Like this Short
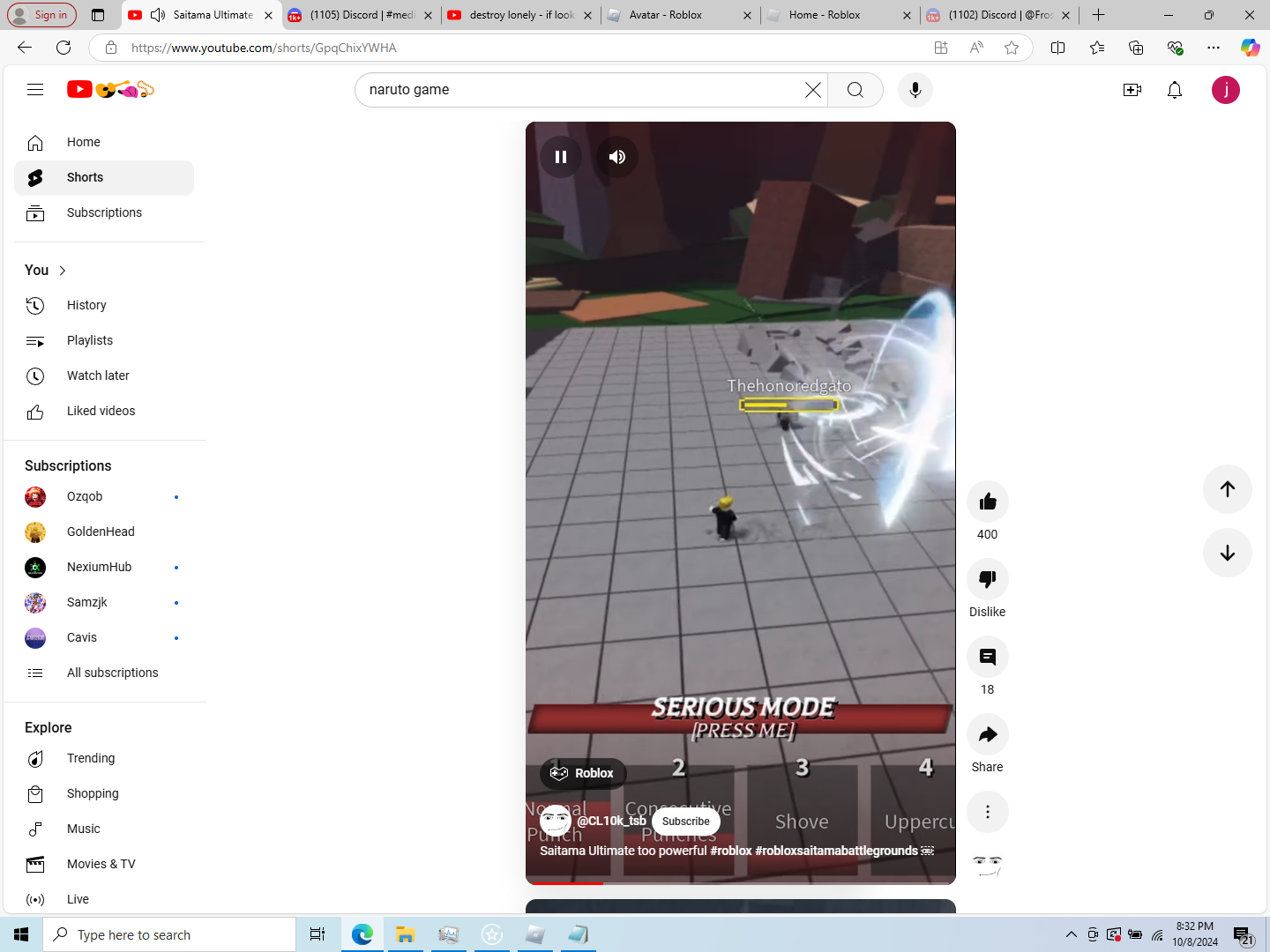The width and height of the screenshot is (1270, 952). click(988, 502)
